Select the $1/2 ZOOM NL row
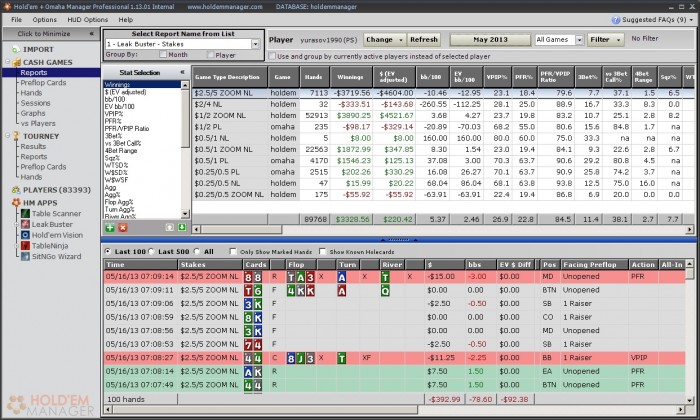The width and height of the screenshot is (700, 420). 443,116
